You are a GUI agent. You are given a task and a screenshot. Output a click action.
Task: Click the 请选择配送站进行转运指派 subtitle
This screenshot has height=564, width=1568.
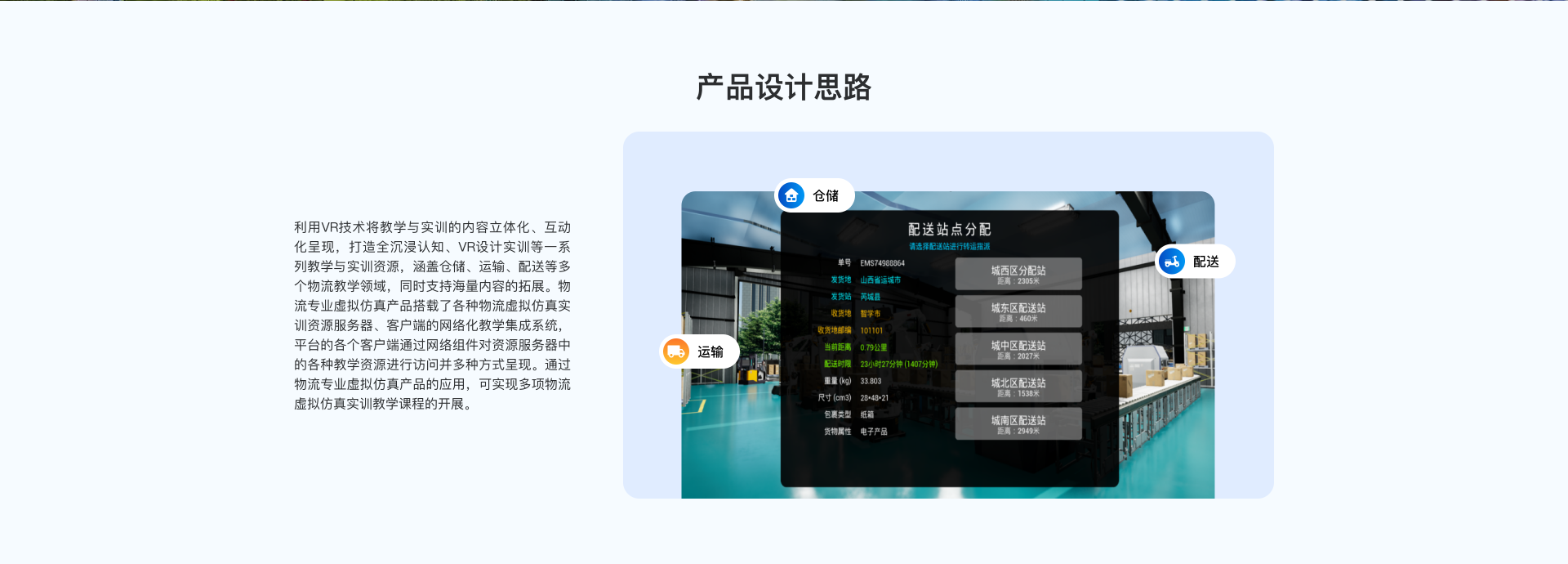(x=950, y=246)
